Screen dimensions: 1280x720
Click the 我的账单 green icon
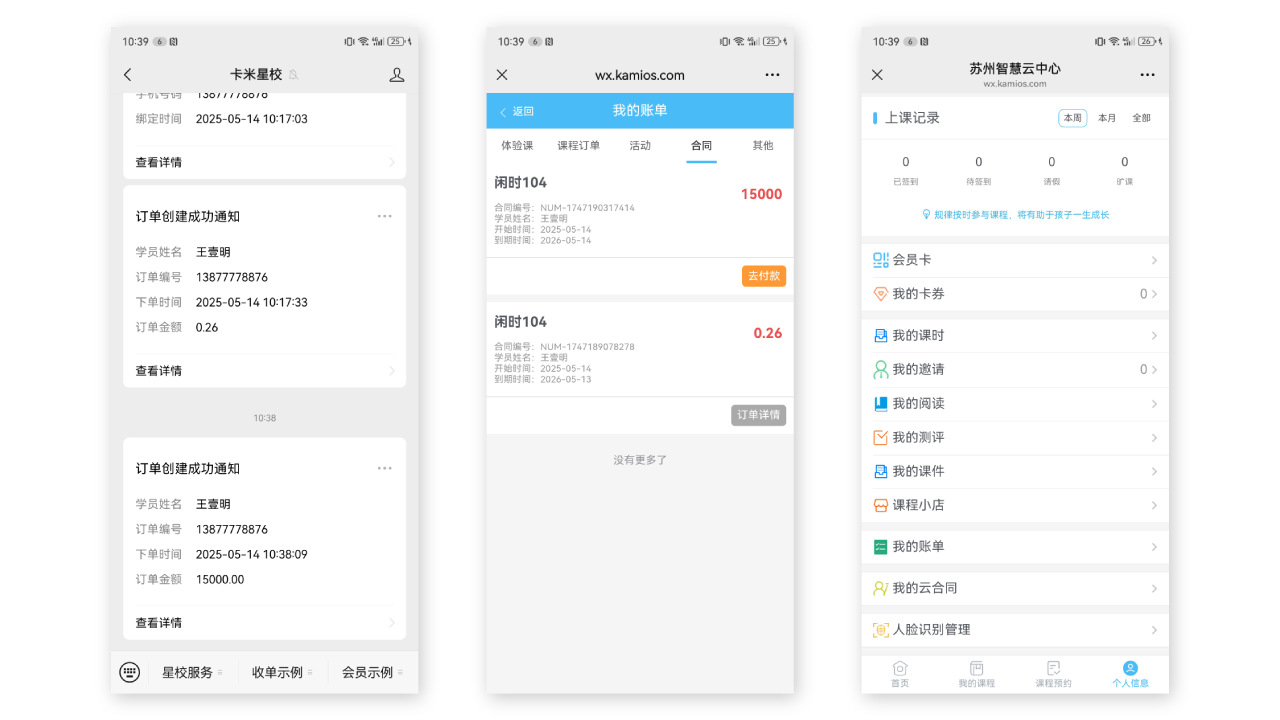point(880,547)
